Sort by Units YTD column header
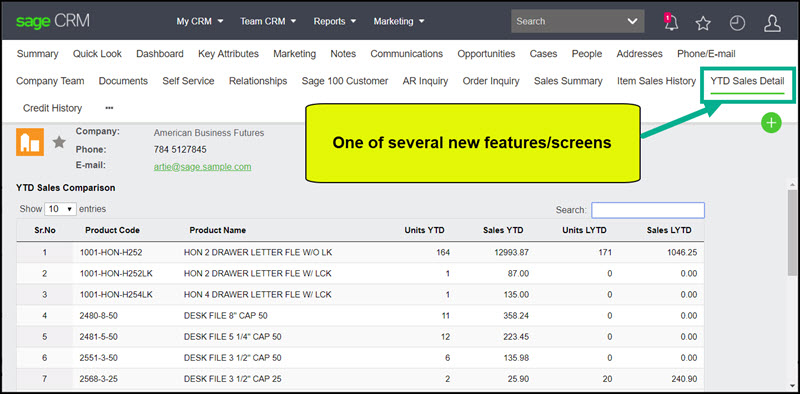The image size is (800, 394). coord(424,230)
